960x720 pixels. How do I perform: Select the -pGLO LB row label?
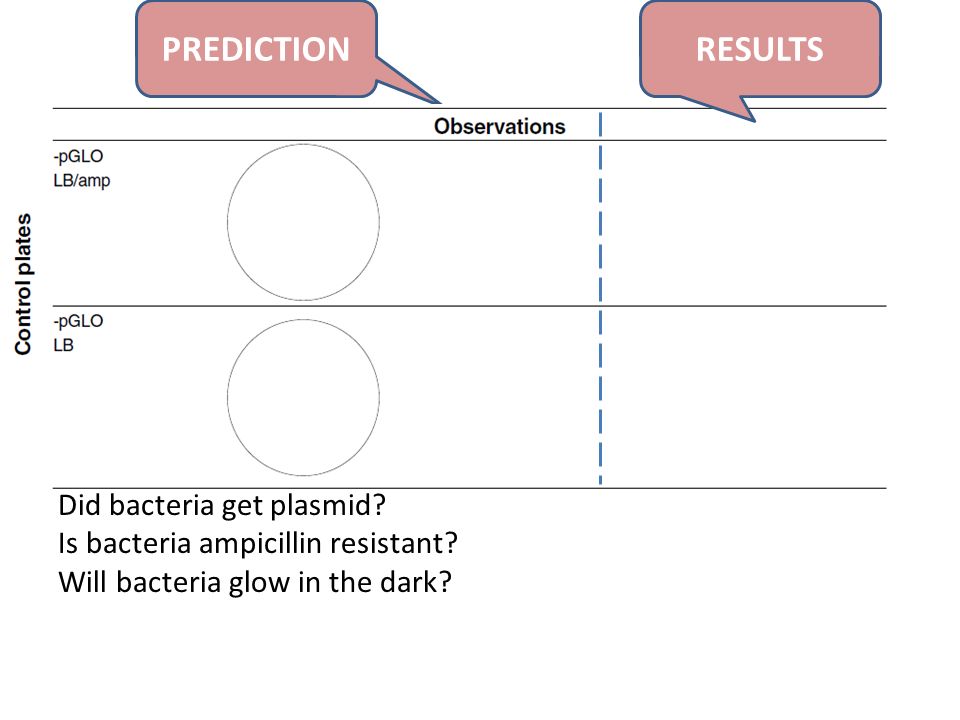click(x=78, y=333)
